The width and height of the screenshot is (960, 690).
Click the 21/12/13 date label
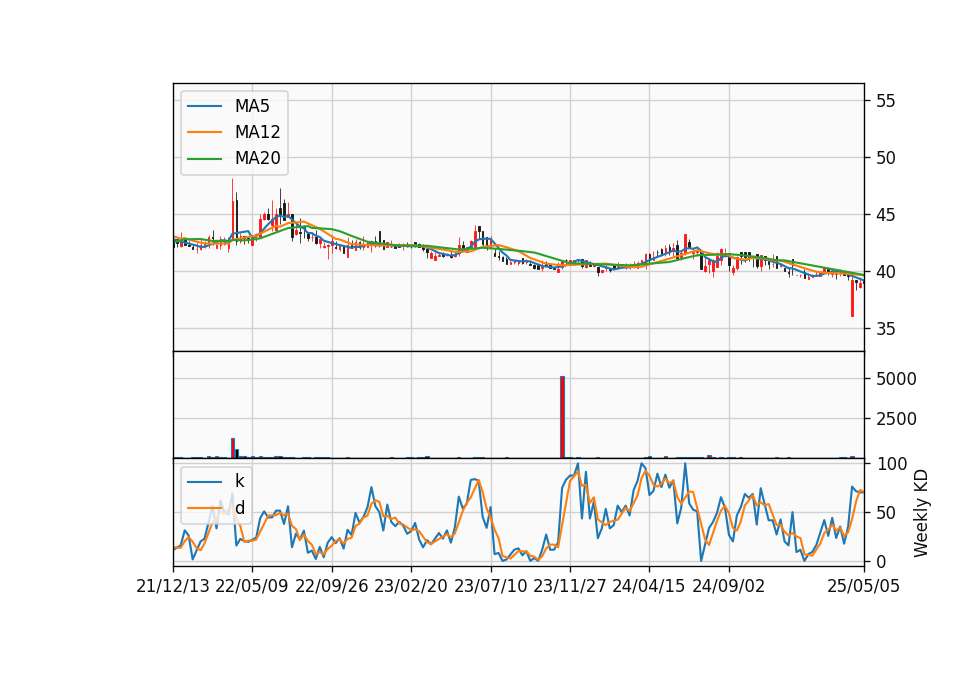[173, 586]
